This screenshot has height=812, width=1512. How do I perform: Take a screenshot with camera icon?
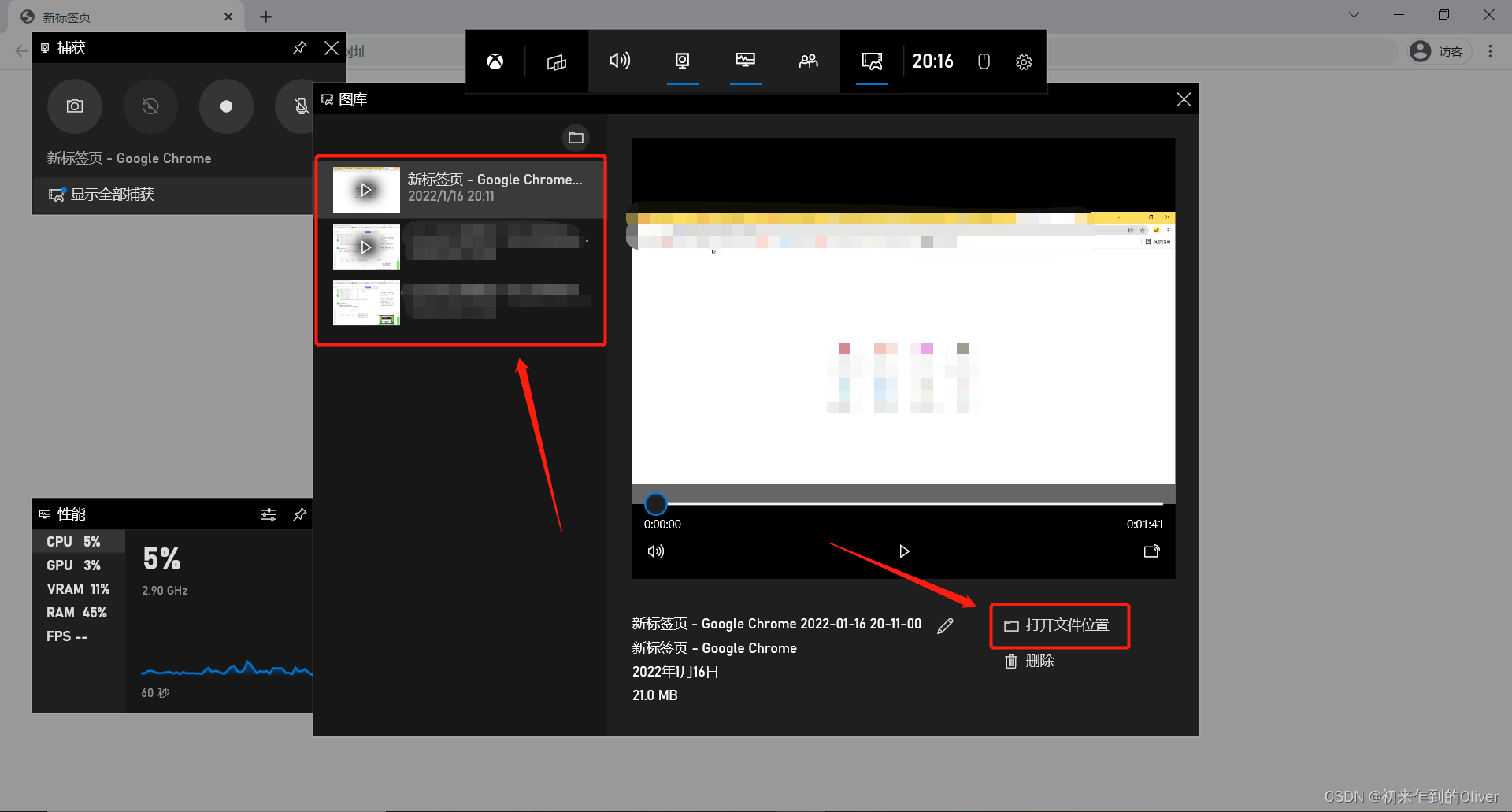75,106
